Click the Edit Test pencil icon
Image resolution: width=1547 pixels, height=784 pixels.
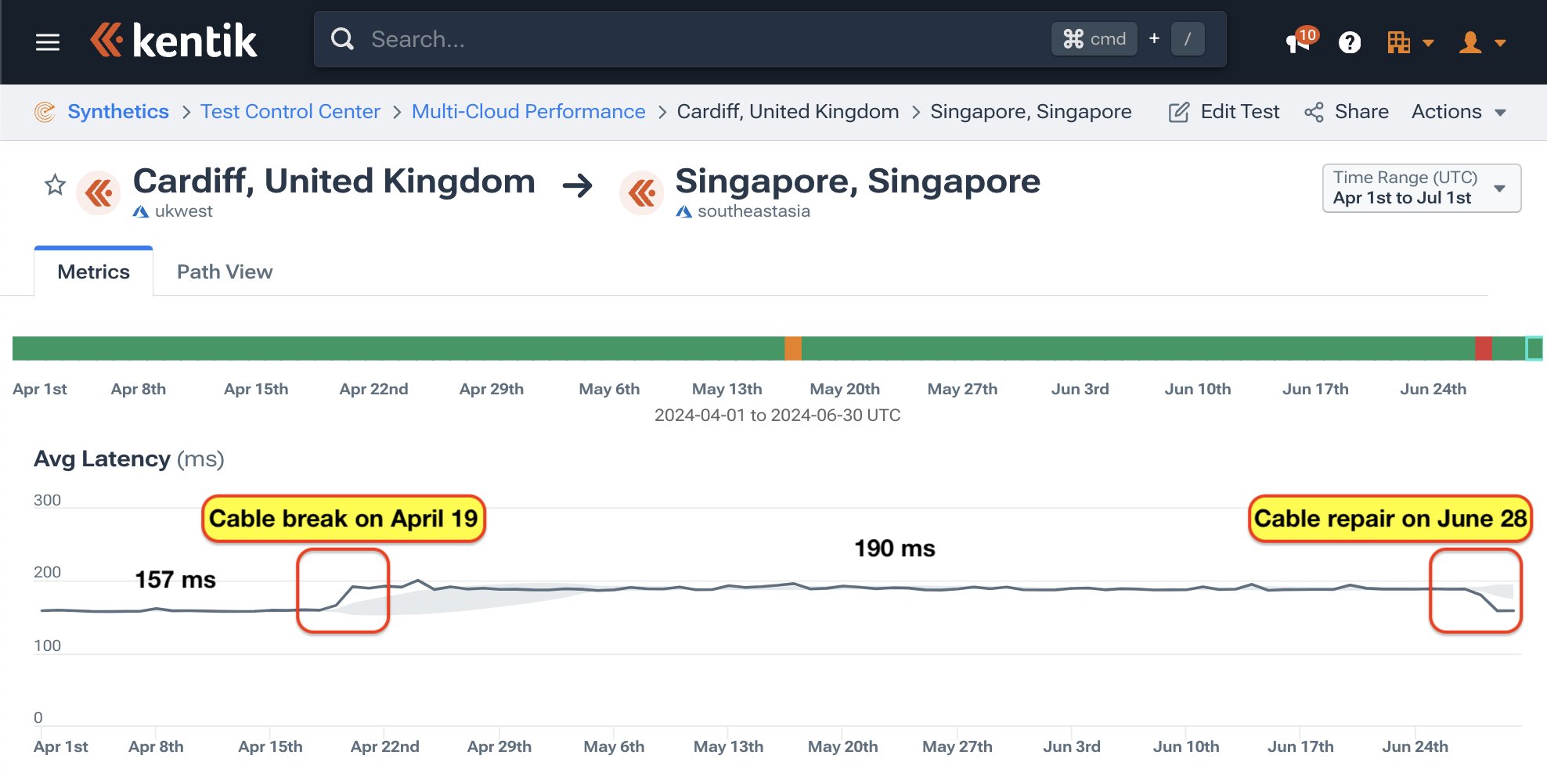click(1179, 112)
